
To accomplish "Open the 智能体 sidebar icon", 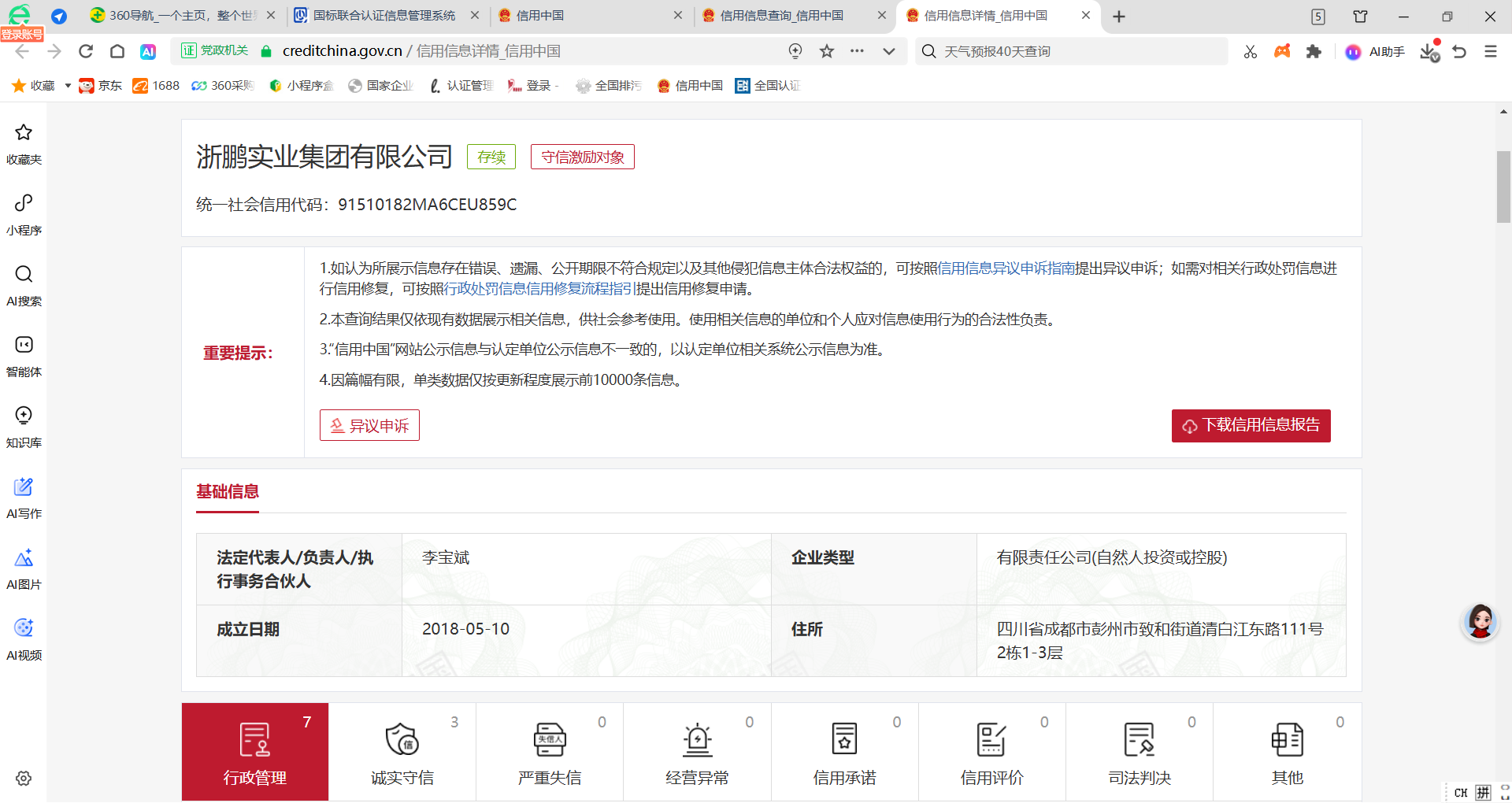I will 24,355.
